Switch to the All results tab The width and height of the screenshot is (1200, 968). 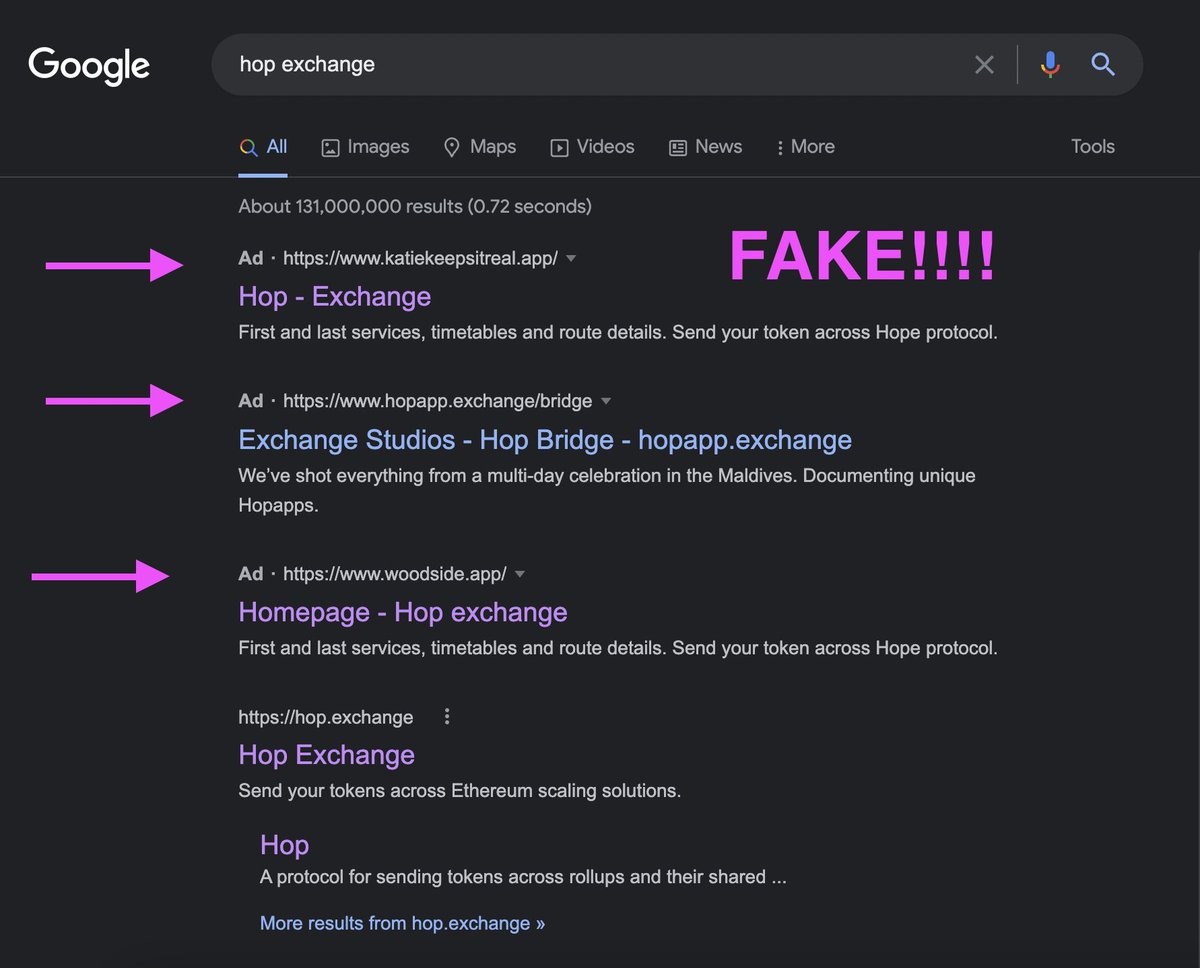[264, 146]
